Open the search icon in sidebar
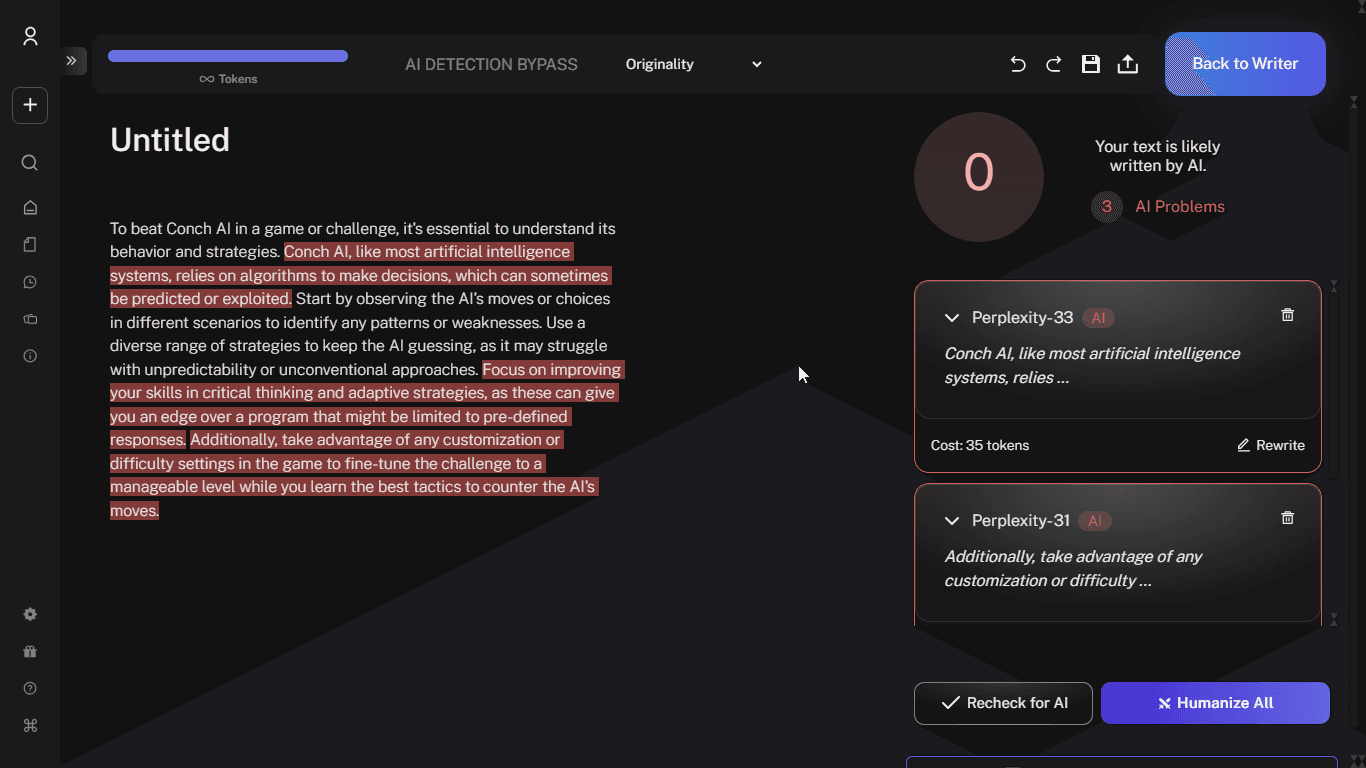Image resolution: width=1366 pixels, height=768 pixels. [x=30, y=163]
